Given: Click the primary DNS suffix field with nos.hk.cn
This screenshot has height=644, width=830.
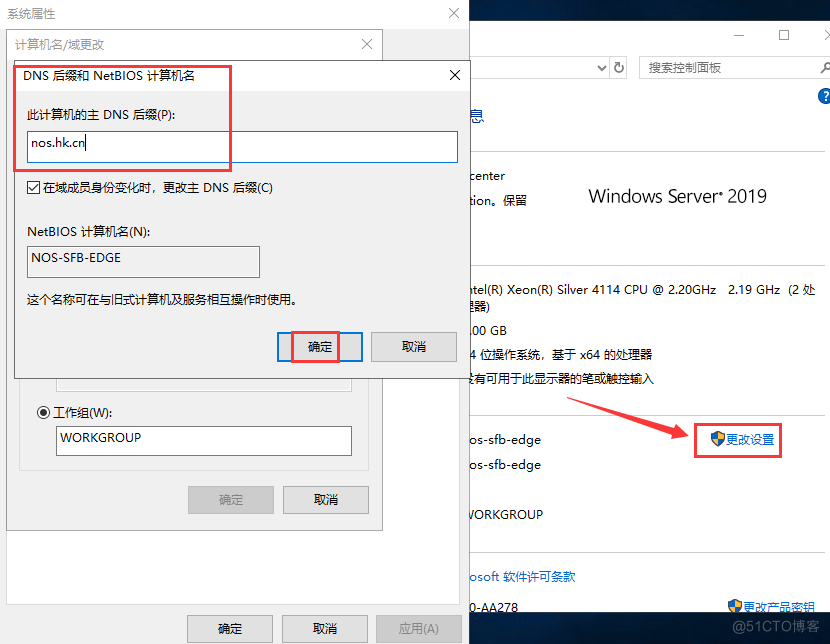Looking at the screenshot, I should [242, 147].
